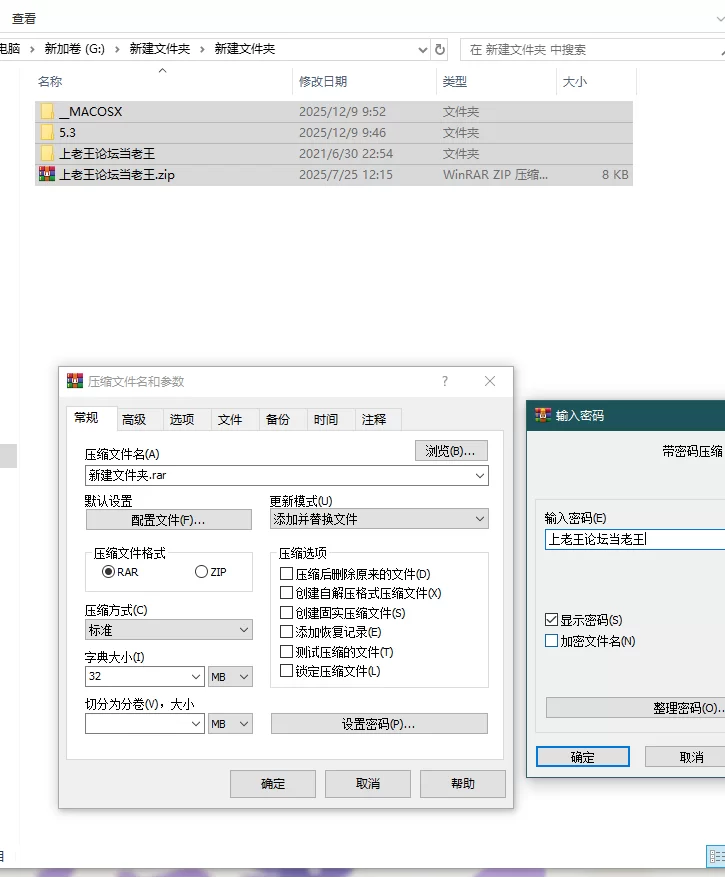This screenshot has width=725, height=878.
Task: Uncheck 显示密码 checkbox
Action: [551, 619]
